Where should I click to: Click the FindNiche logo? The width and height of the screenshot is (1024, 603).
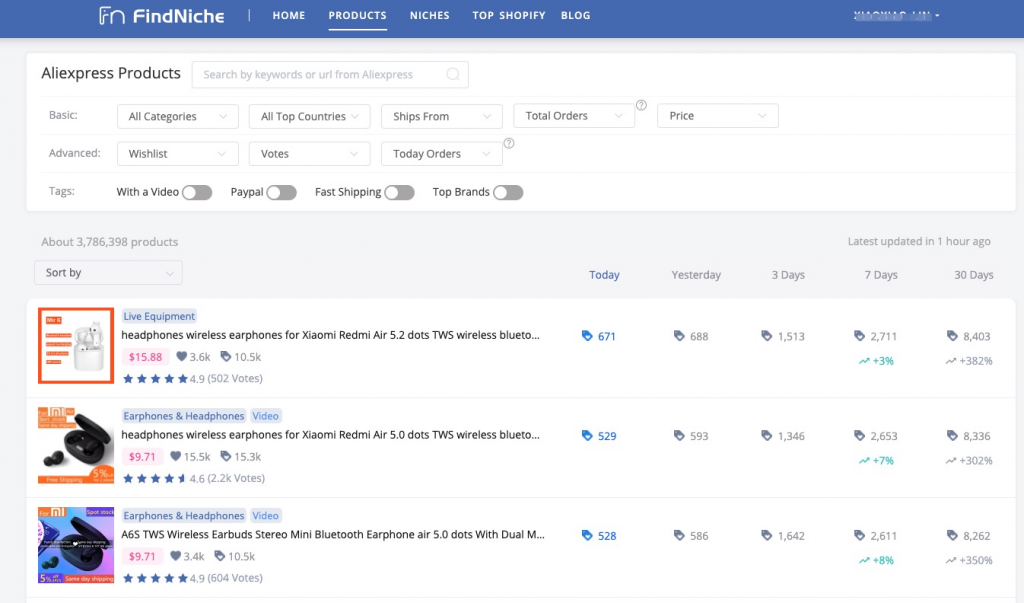(161, 16)
